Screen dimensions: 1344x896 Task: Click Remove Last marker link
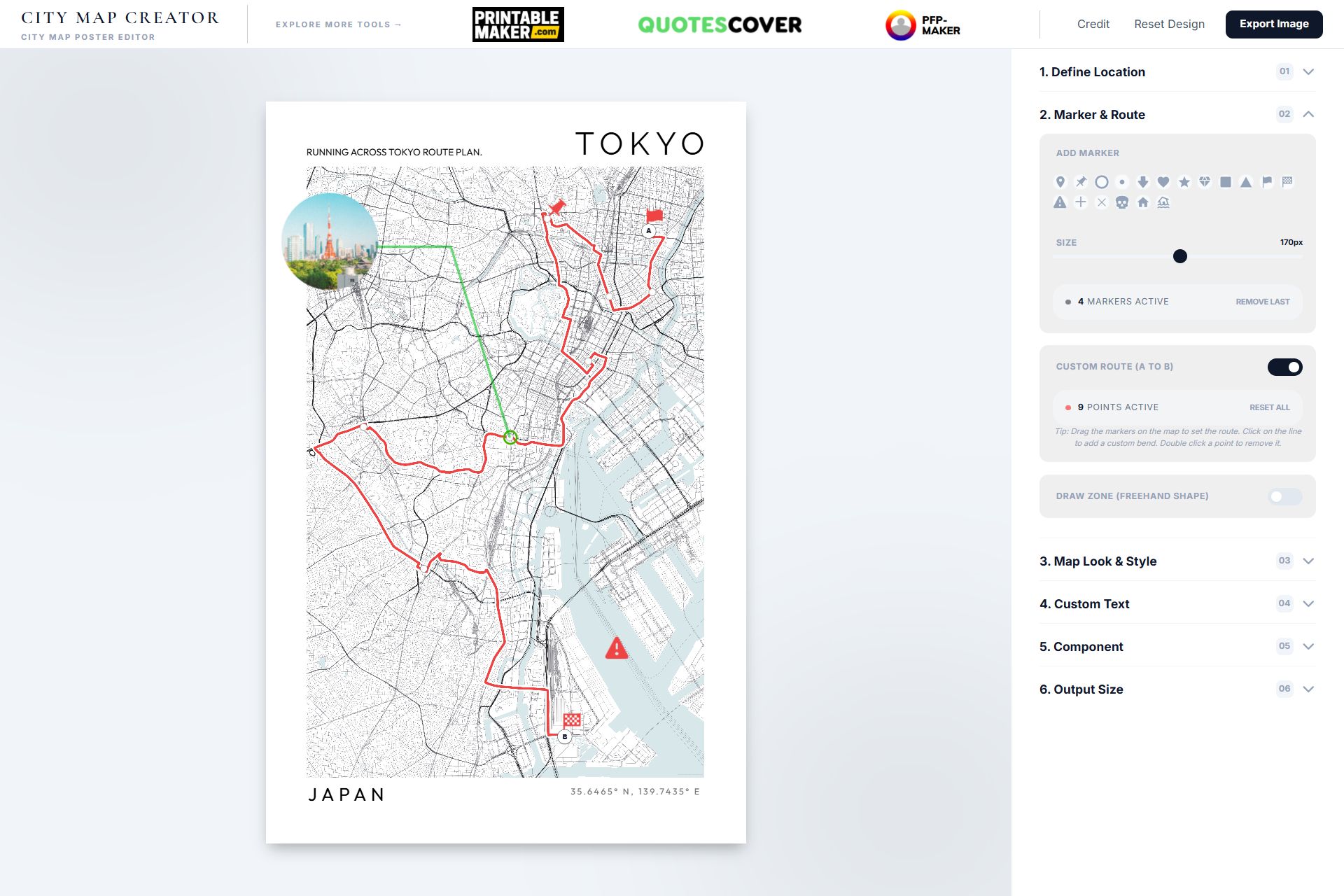1262,302
